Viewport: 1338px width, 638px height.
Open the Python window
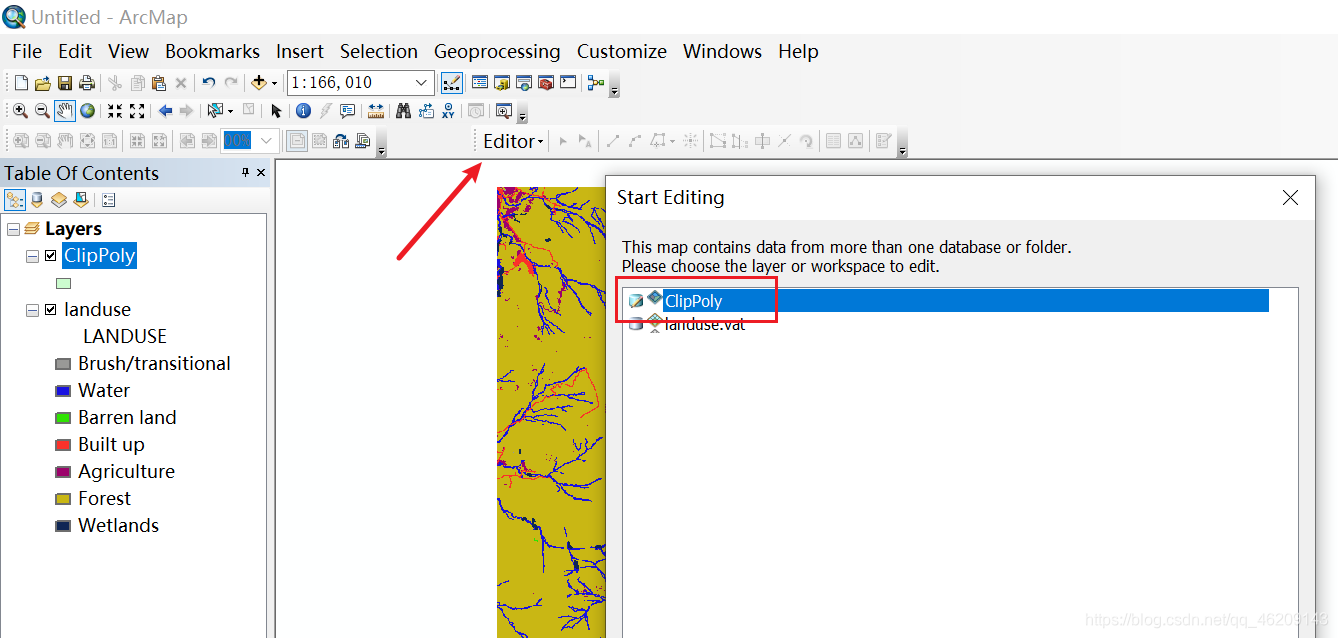click(x=568, y=83)
